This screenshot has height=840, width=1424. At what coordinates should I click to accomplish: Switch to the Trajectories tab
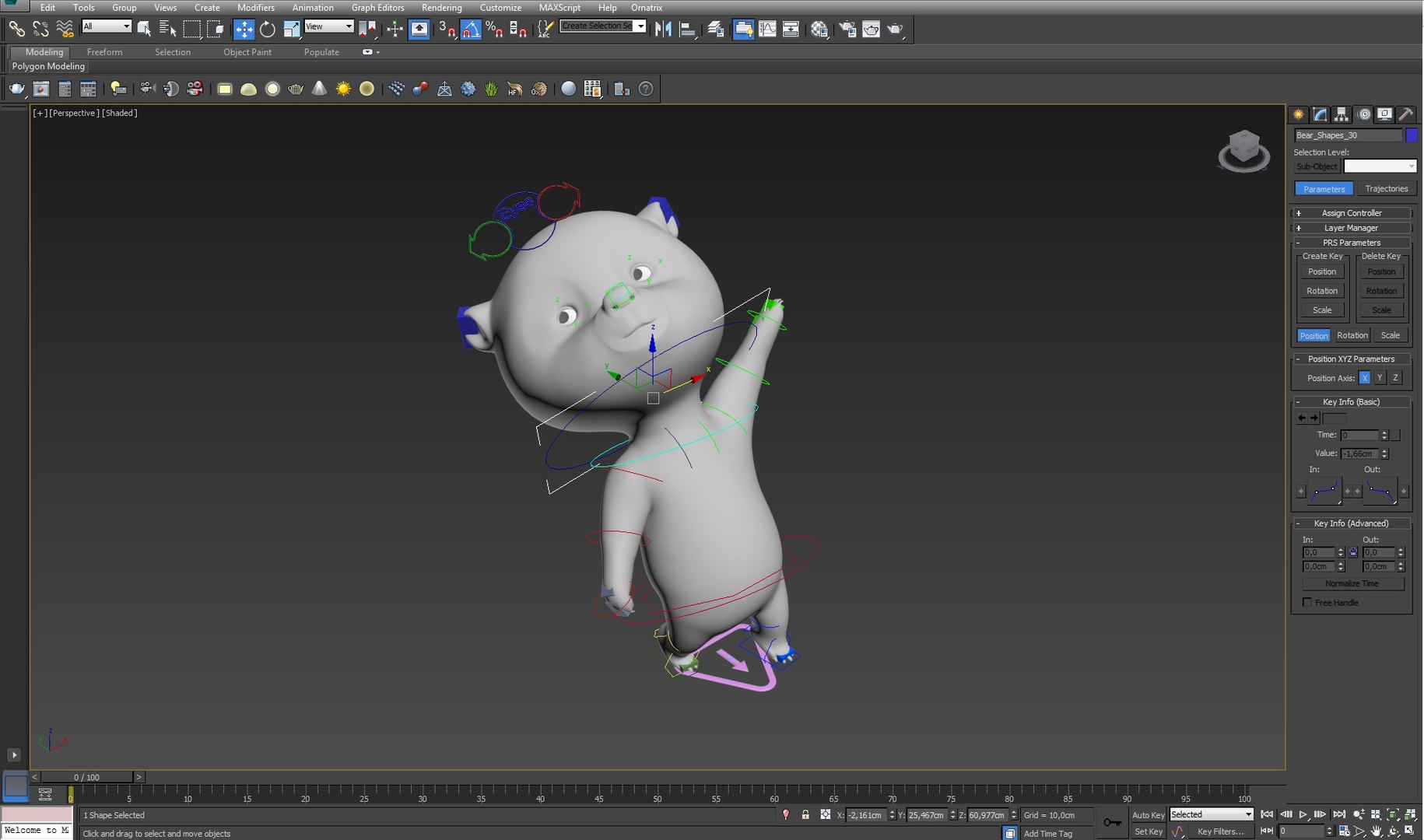coord(1386,188)
